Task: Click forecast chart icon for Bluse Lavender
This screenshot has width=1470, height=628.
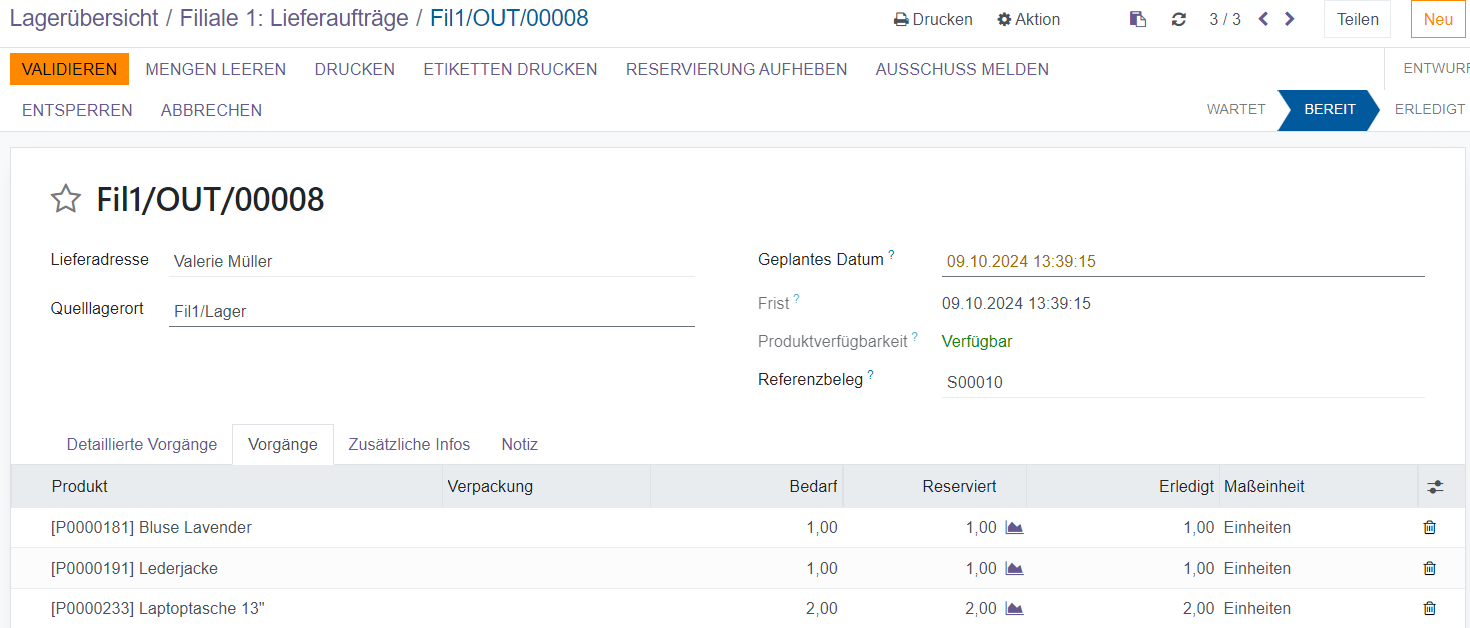Action: [x=1014, y=528]
